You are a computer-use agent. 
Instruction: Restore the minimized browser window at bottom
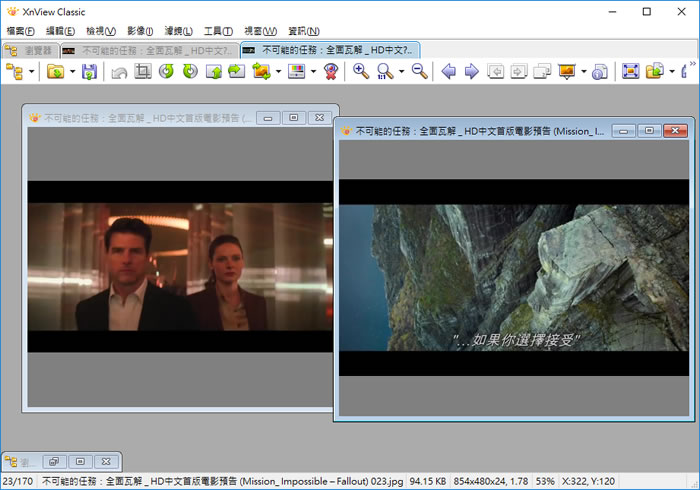[x=54, y=461]
